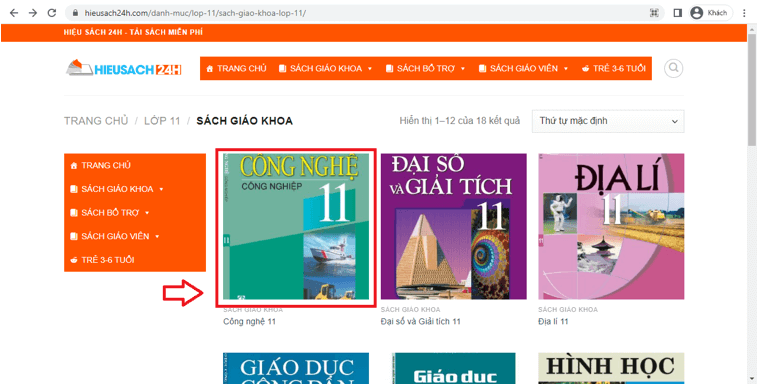Image resolution: width=761 pixels, height=388 pixels.
Task: Open Hình học book cover
Action: pos(611,369)
